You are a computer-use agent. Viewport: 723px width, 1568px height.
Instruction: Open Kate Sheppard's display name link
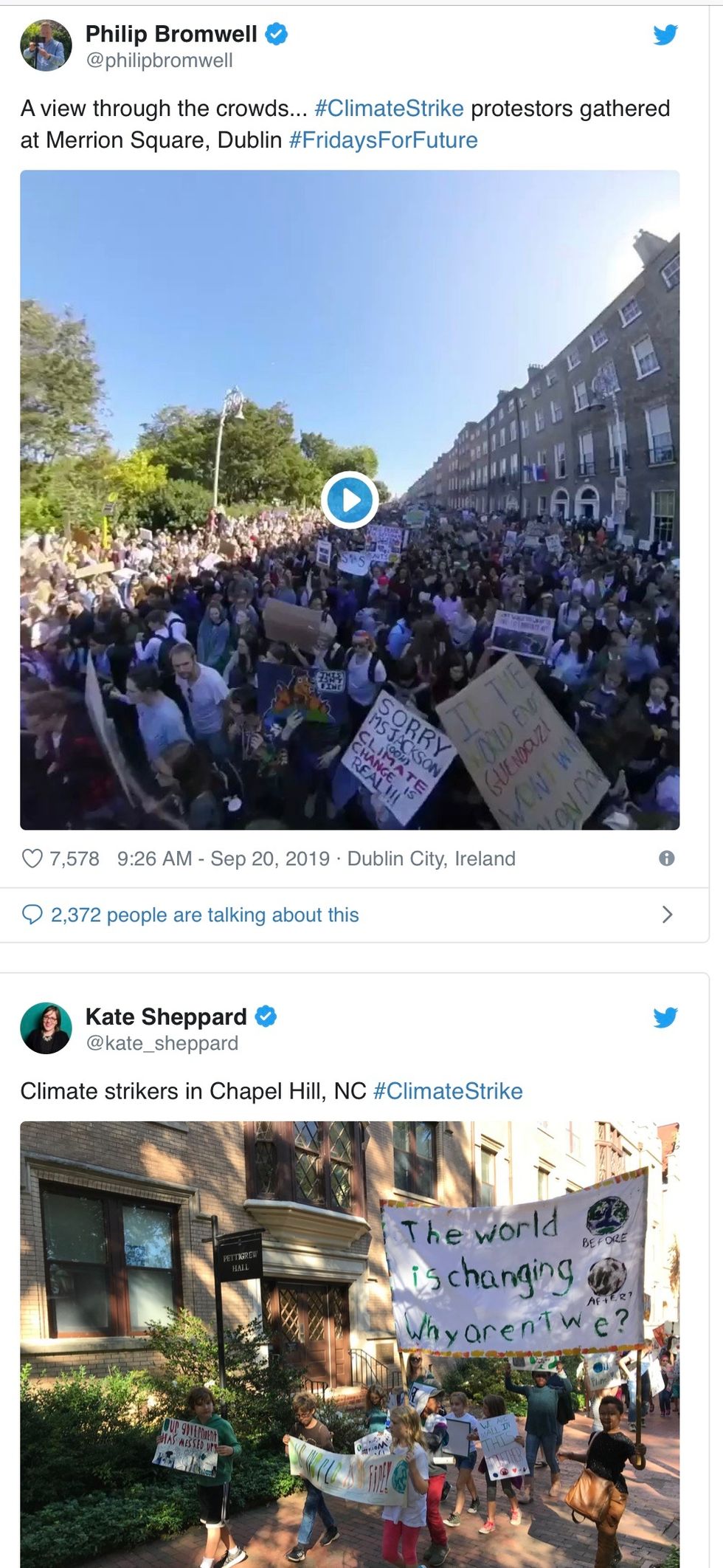tap(166, 1017)
